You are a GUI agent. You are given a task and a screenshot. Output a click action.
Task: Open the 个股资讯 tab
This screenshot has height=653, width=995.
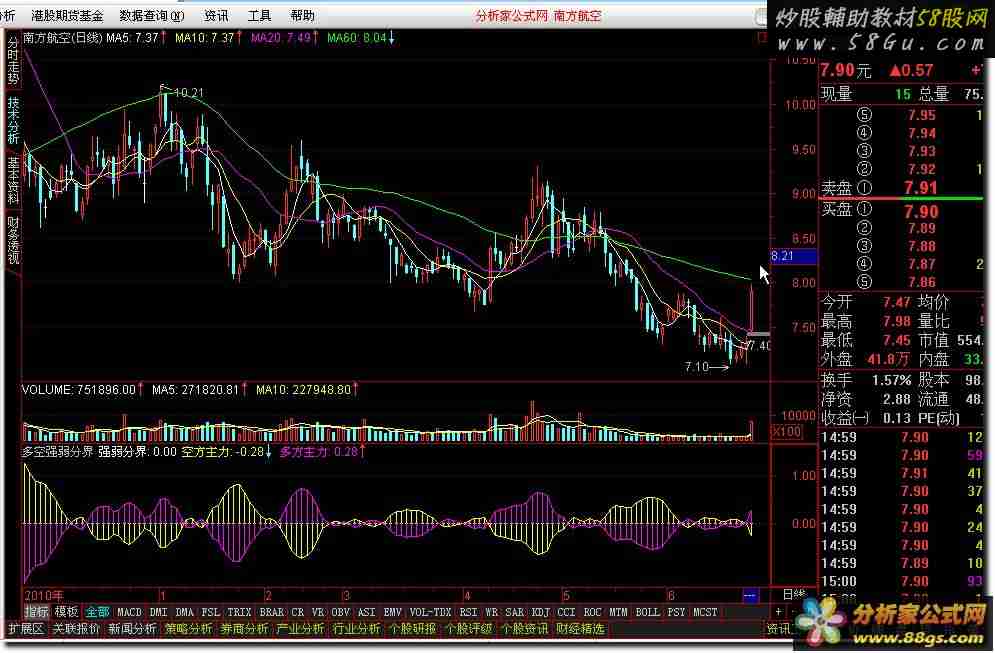coord(524,628)
